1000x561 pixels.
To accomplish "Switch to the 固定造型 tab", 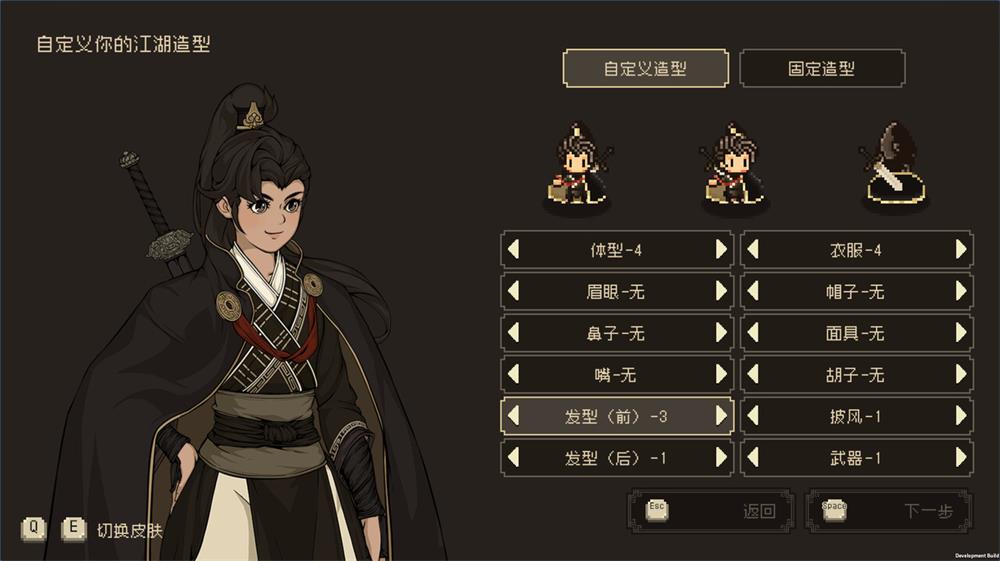I will pos(822,68).
